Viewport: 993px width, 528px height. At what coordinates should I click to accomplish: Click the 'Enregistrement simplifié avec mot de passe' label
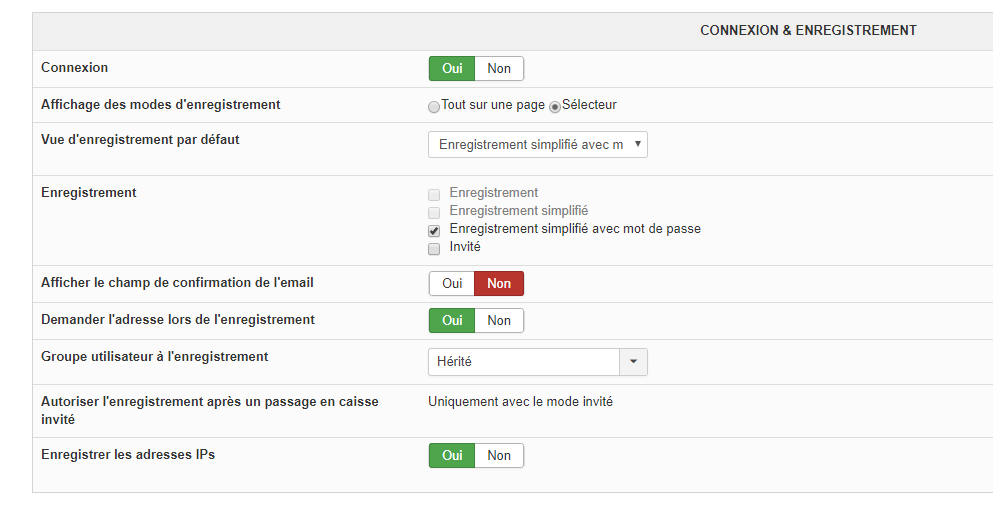point(575,229)
